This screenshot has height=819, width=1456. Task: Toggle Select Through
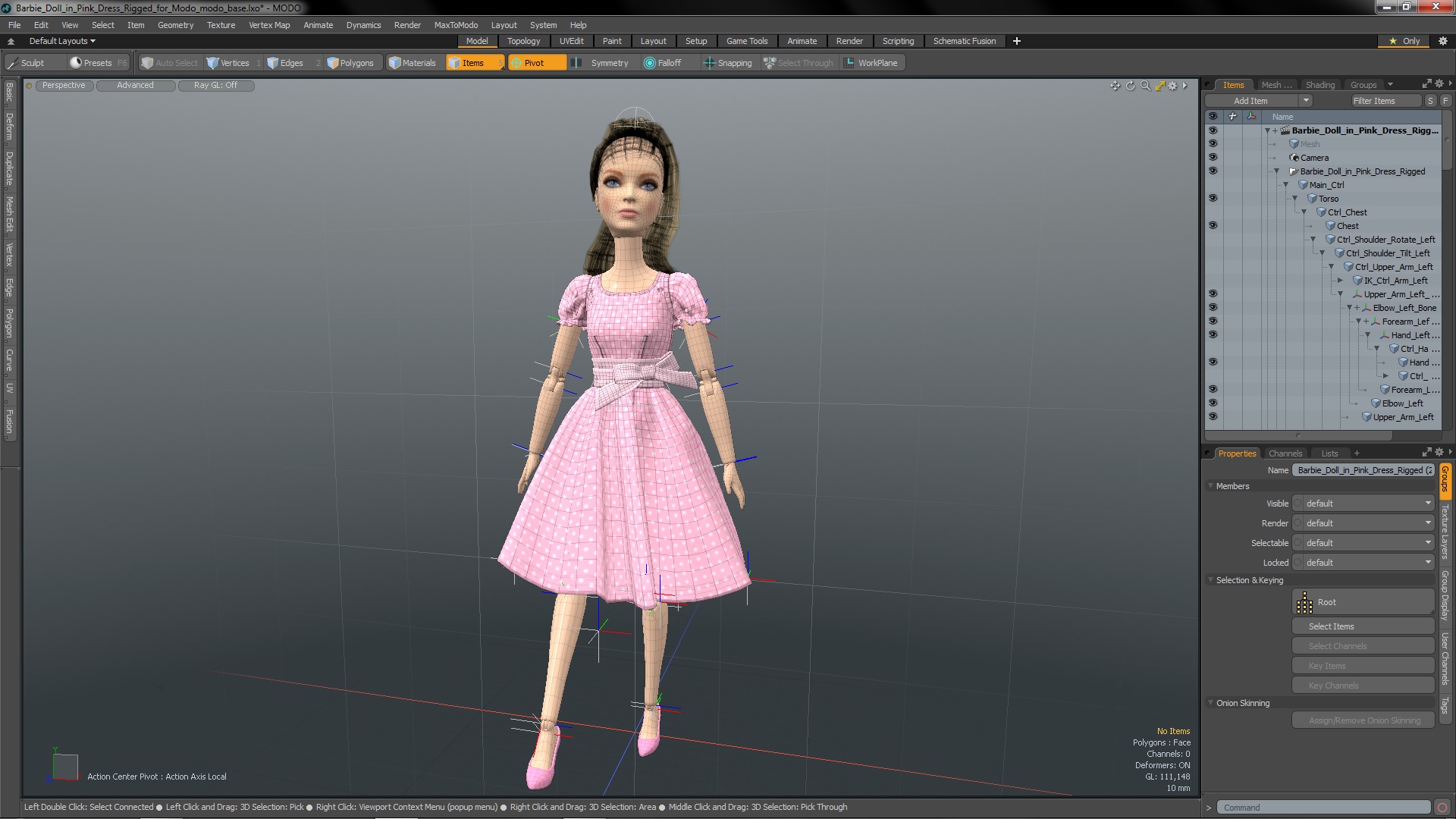point(799,63)
